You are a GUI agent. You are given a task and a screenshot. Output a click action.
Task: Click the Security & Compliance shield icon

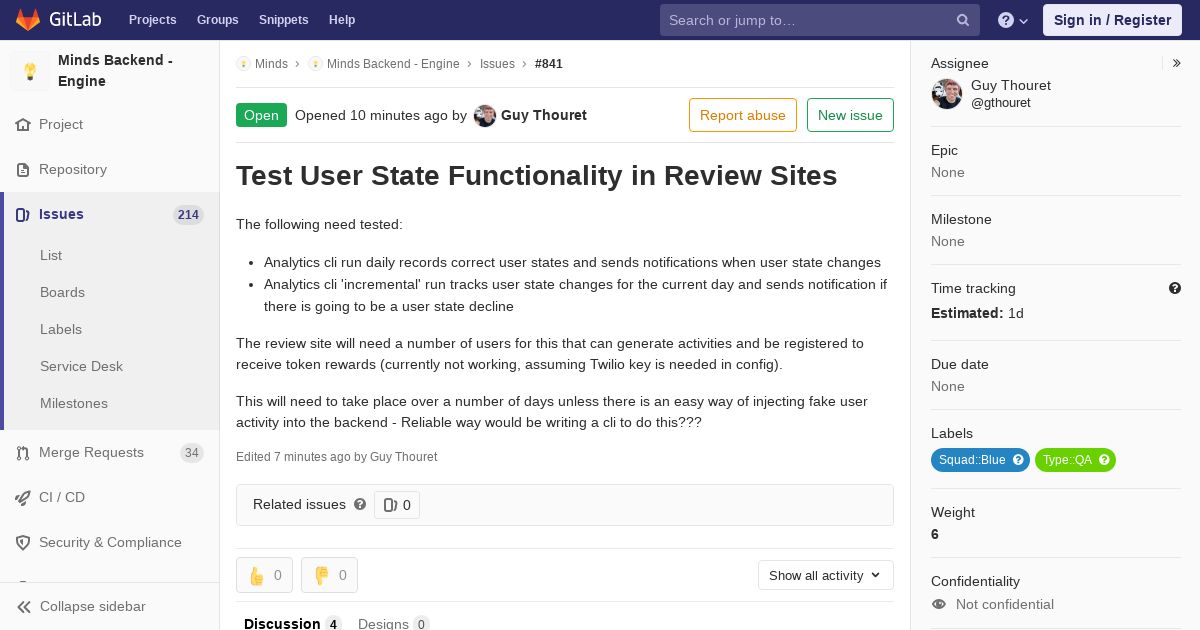coord(23,543)
